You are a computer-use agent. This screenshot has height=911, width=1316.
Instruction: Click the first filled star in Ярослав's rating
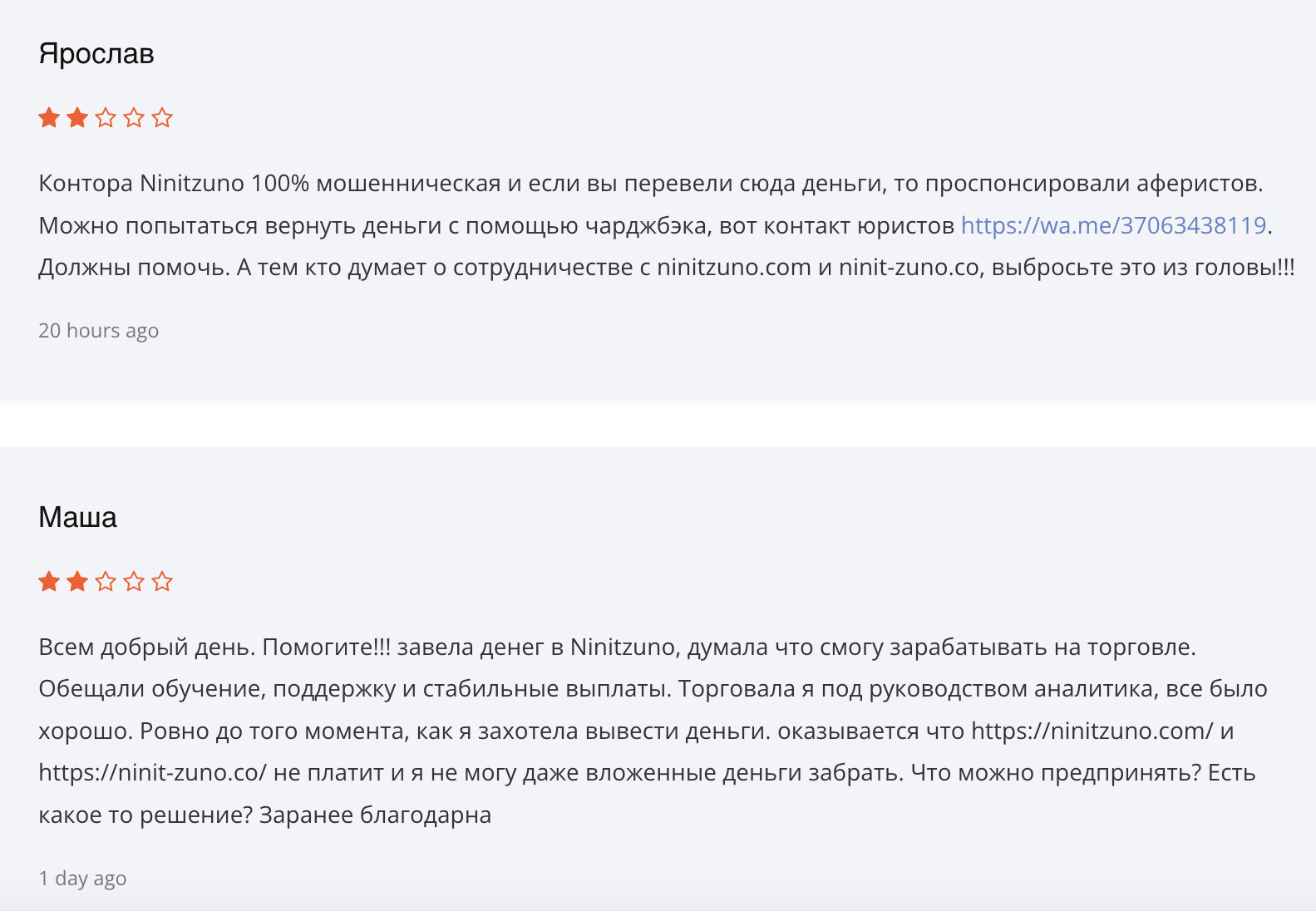tap(49, 118)
